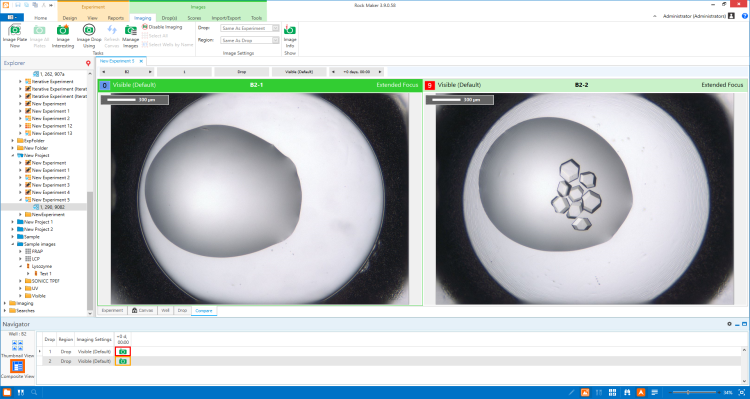Select the SONICC TPEF folder
Screen dimensions: 750x399
(45, 281)
